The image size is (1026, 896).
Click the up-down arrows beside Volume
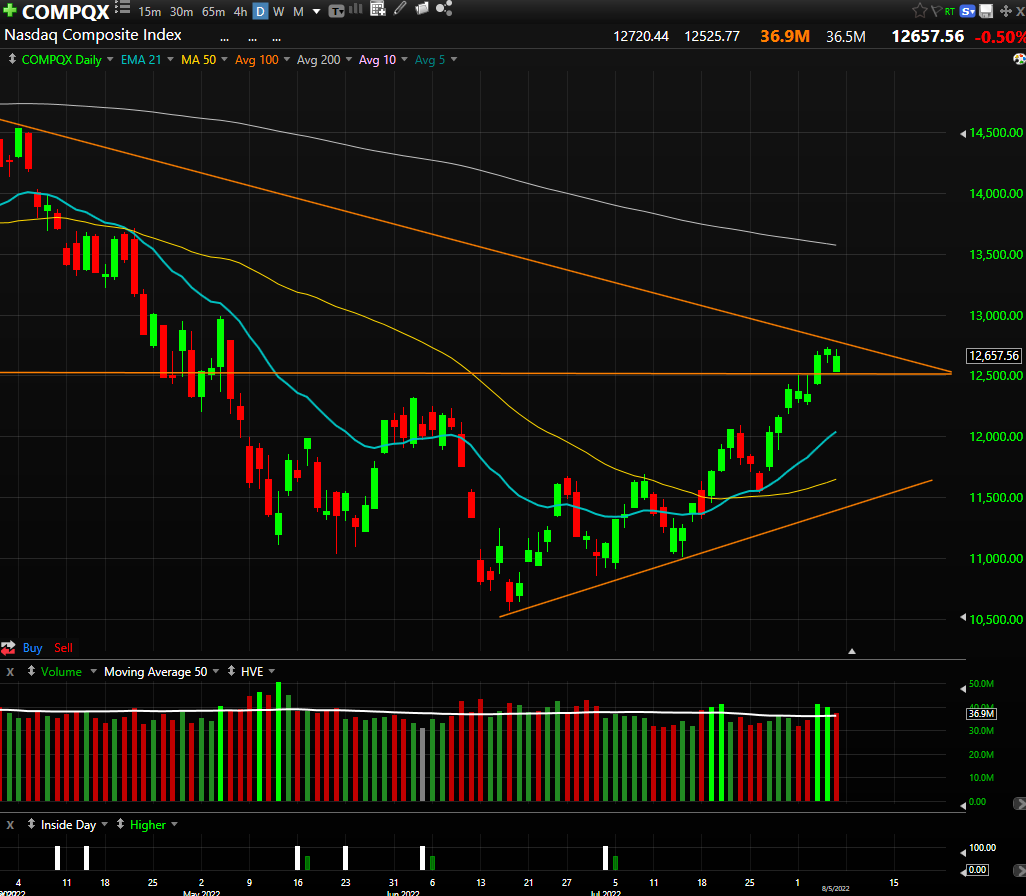click(x=31, y=671)
